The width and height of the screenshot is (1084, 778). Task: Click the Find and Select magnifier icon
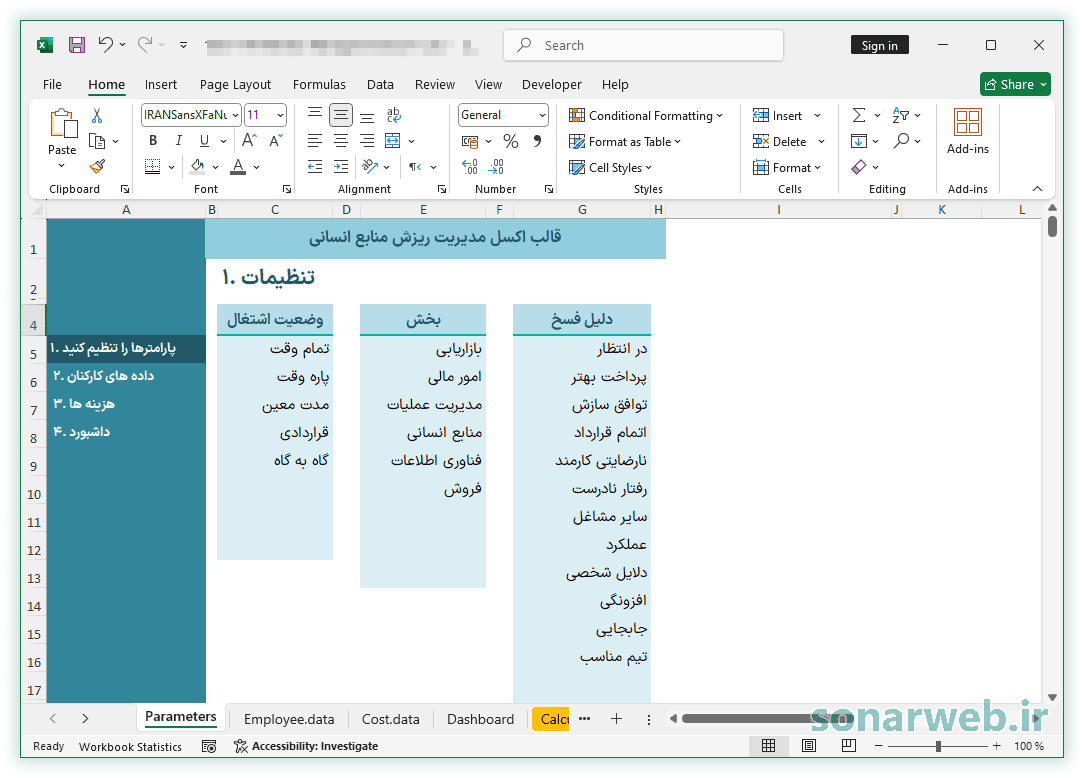pos(901,141)
